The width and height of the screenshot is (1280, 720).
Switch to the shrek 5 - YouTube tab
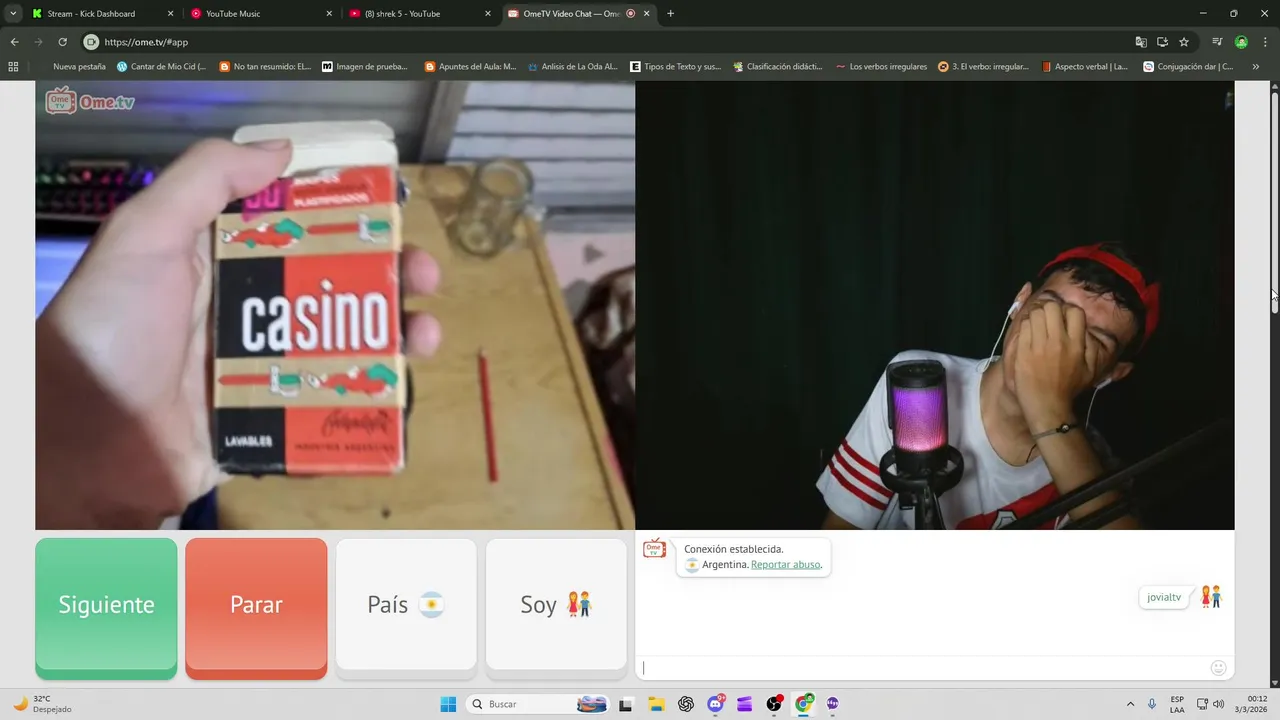click(x=410, y=14)
